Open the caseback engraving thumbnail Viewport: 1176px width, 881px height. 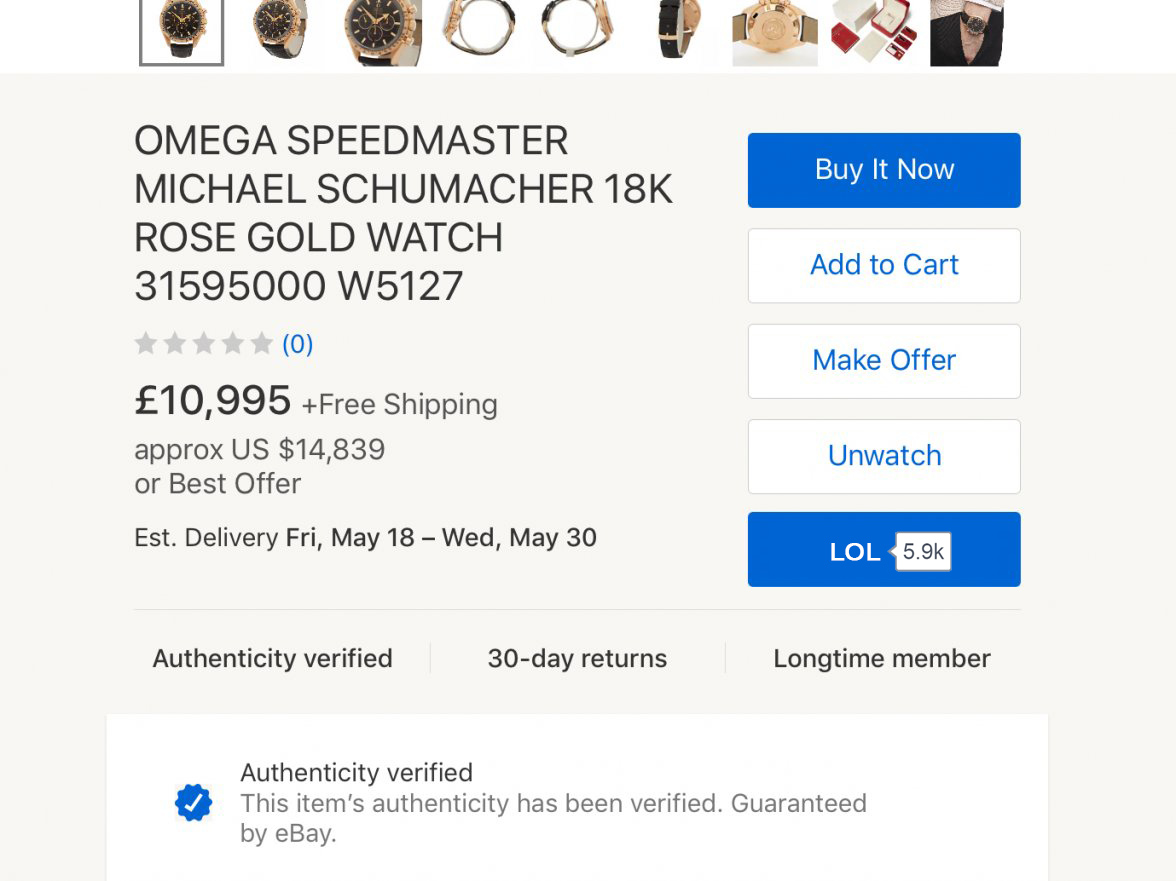(775, 32)
